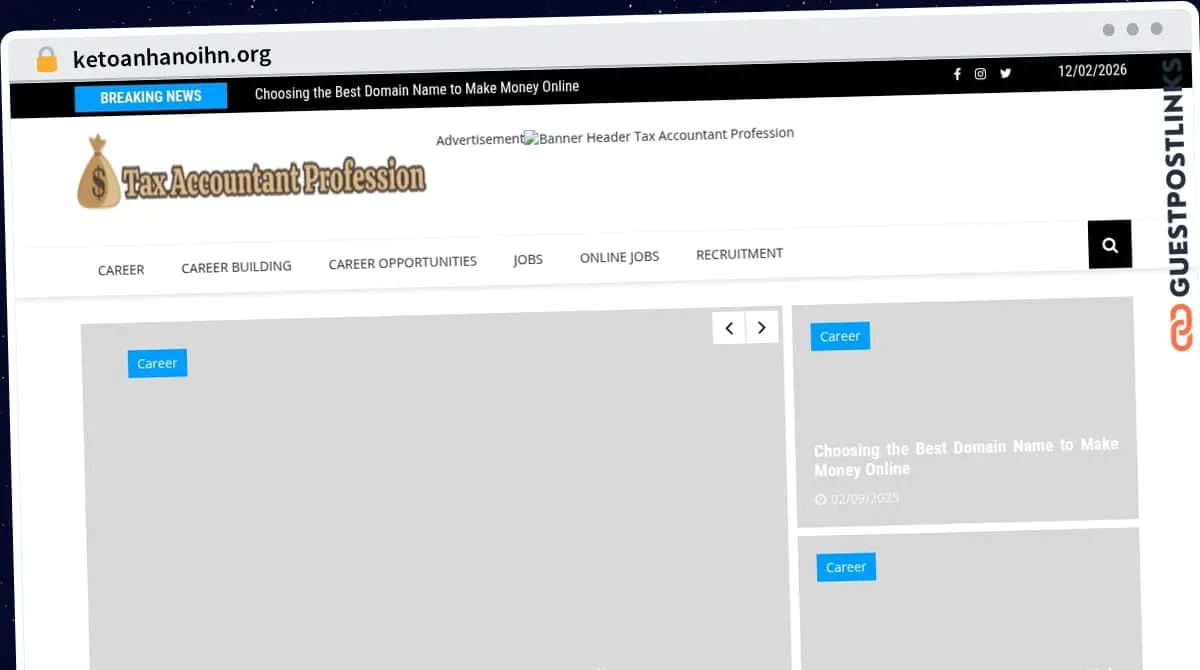Click the breaking news headline link
The width and height of the screenshot is (1200, 670).
pyautogui.click(x=416, y=88)
